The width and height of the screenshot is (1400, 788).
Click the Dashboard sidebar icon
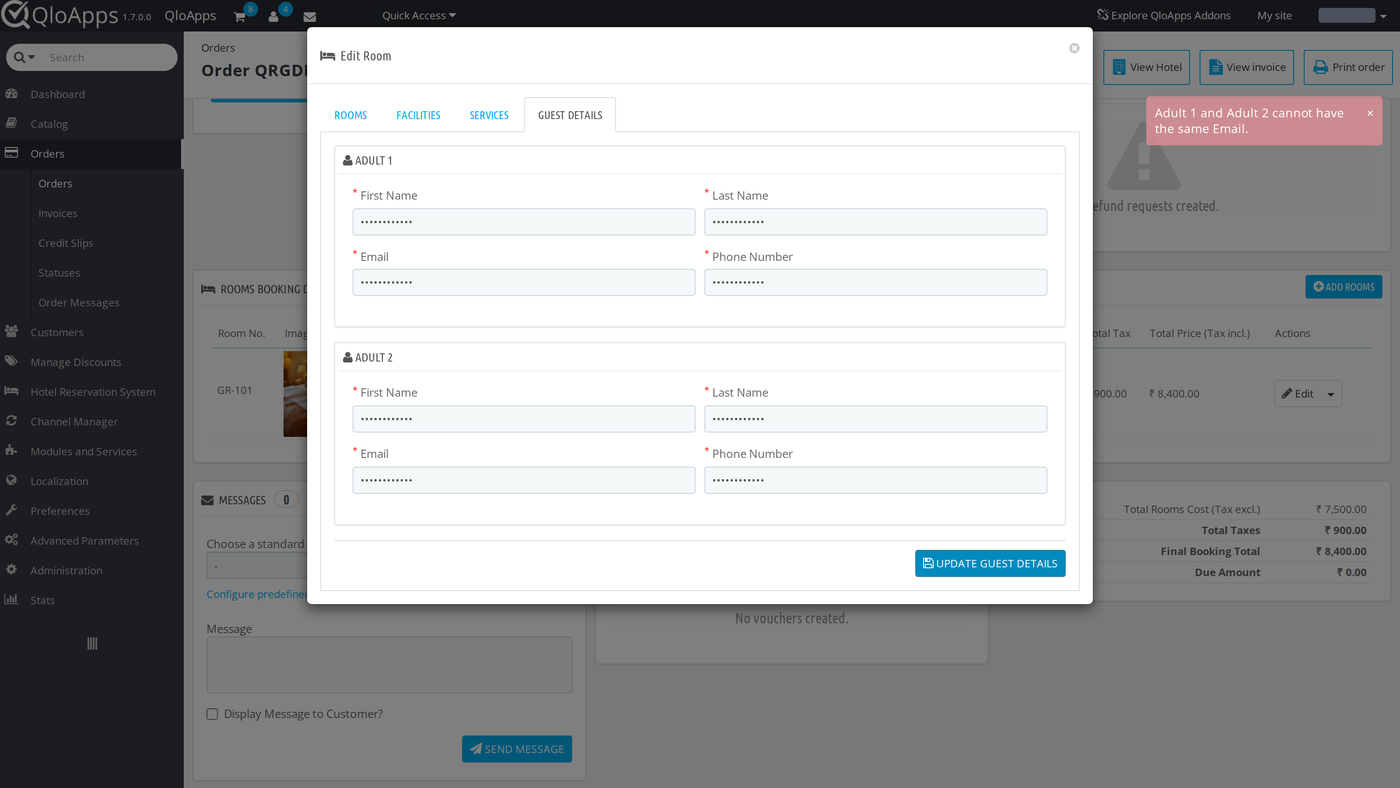[x=12, y=94]
